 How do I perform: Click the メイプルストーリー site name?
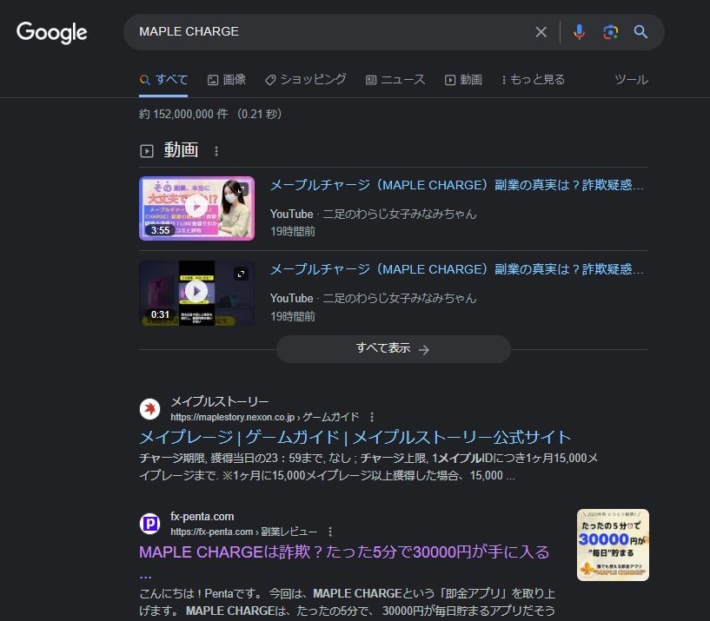(220, 401)
